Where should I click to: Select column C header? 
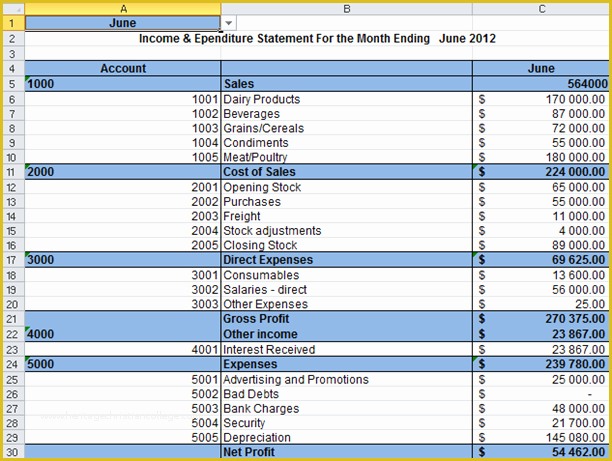pyautogui.click(x=542, y=9)
